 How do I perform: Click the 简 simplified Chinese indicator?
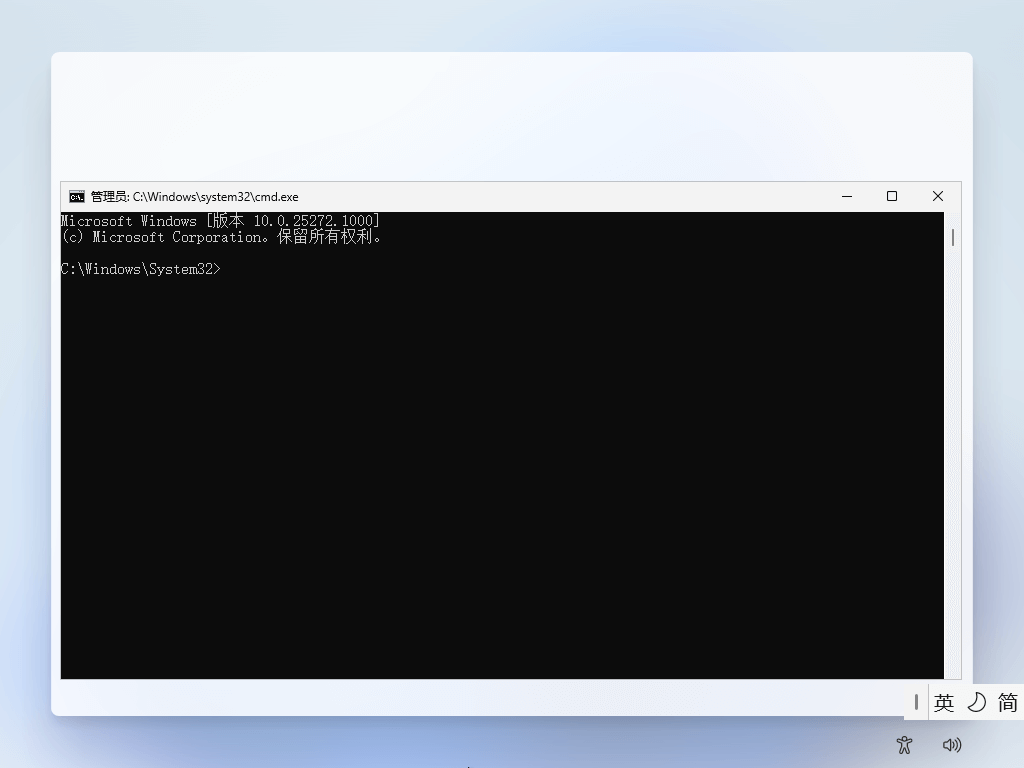pos(1008,703)
